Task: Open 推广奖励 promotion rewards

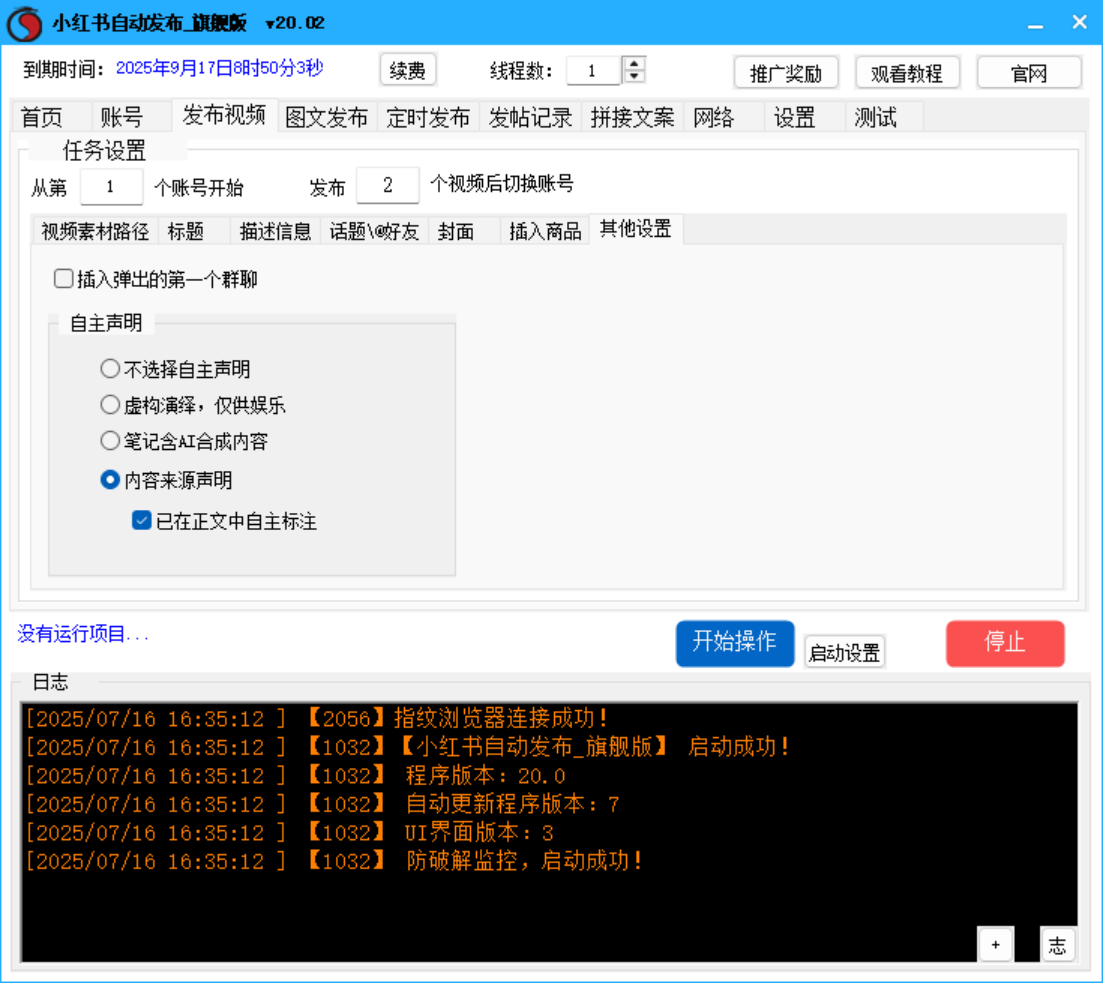Action: (786, 72)
